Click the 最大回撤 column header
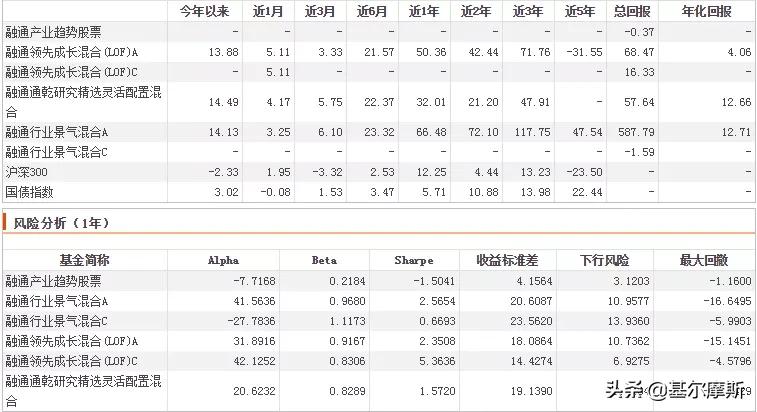Image resolution: width=757 pixels, height=412 pixels. tap(704, 260)
